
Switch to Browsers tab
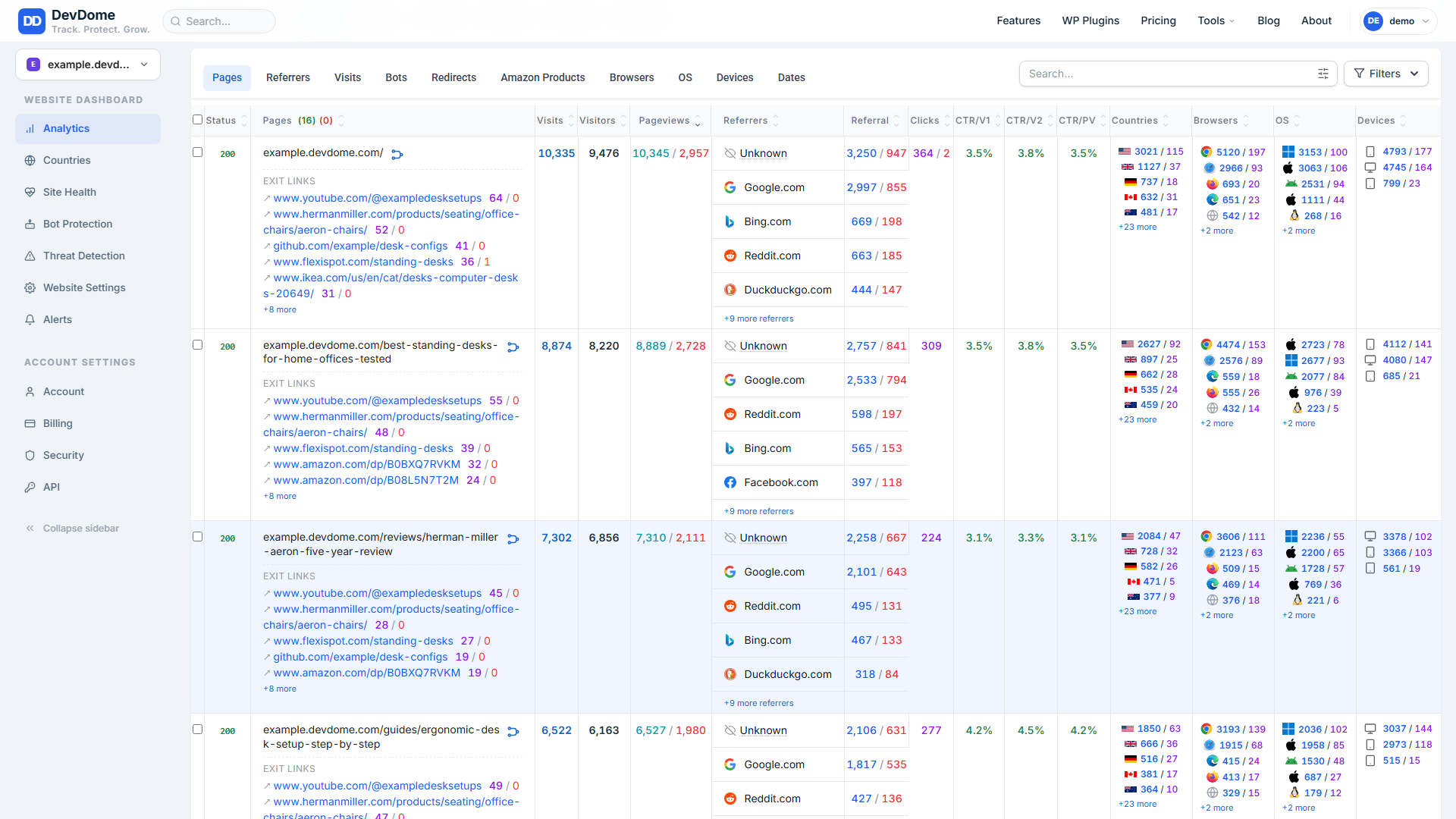(632, 77)
